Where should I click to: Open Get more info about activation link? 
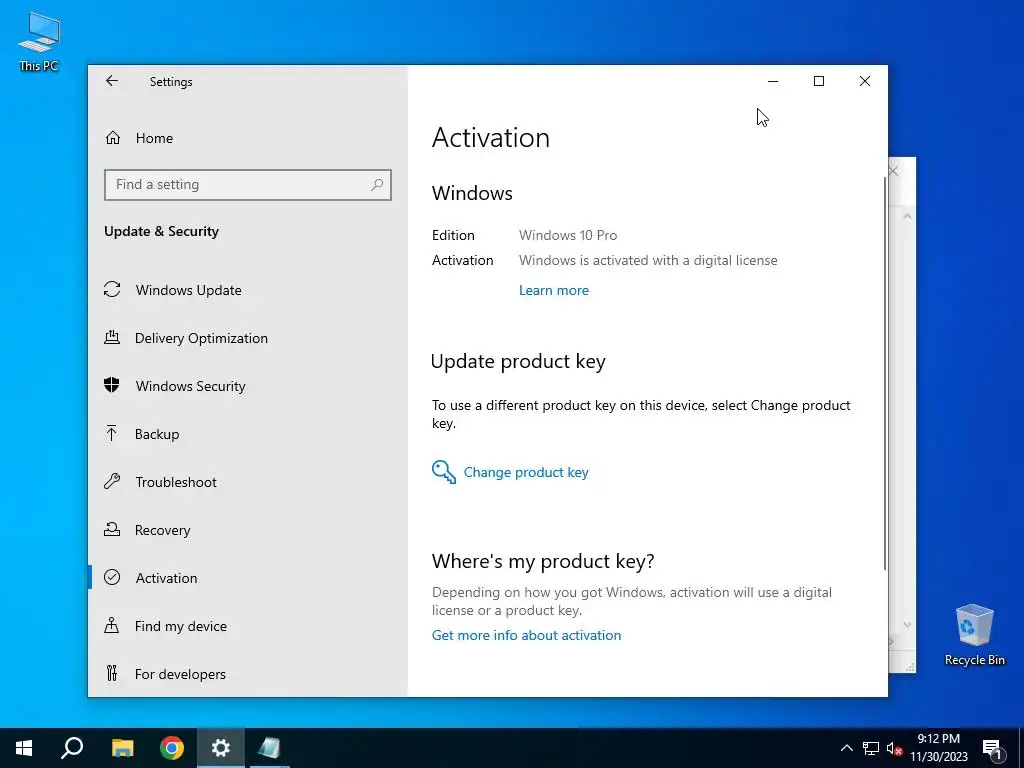(x=526, y=635)
